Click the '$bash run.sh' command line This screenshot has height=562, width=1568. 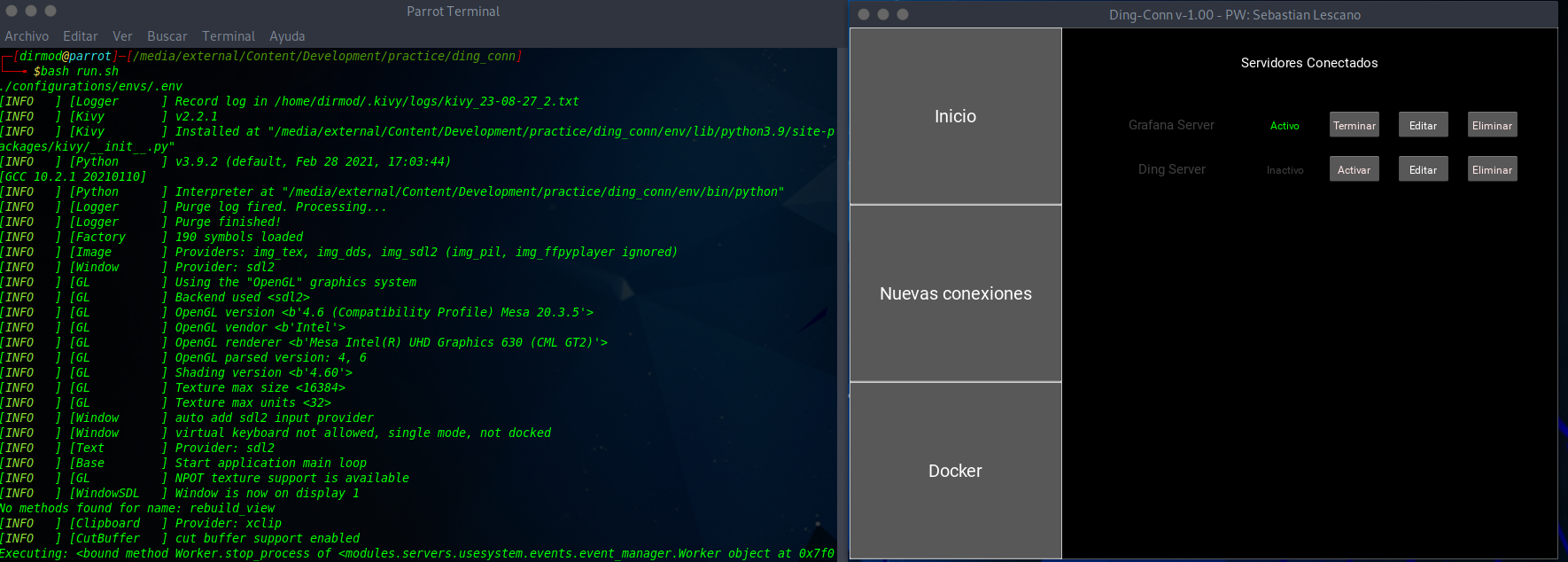[x=75, y=71]
